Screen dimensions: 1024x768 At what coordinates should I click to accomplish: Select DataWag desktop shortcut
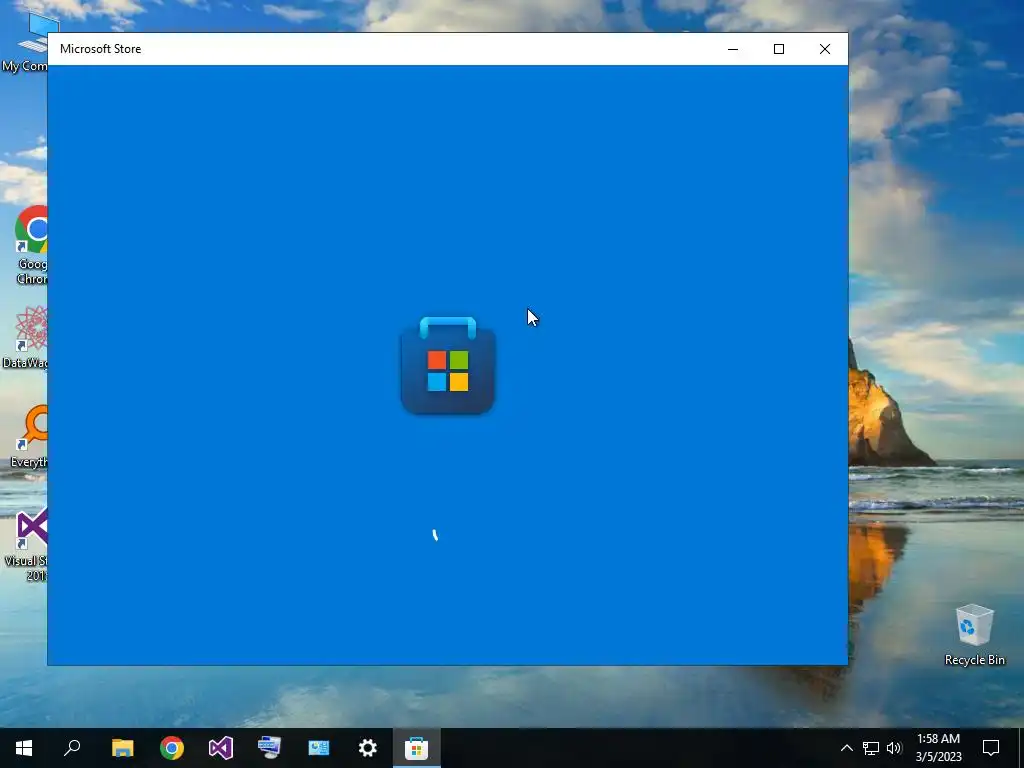[x=25, y=338]
